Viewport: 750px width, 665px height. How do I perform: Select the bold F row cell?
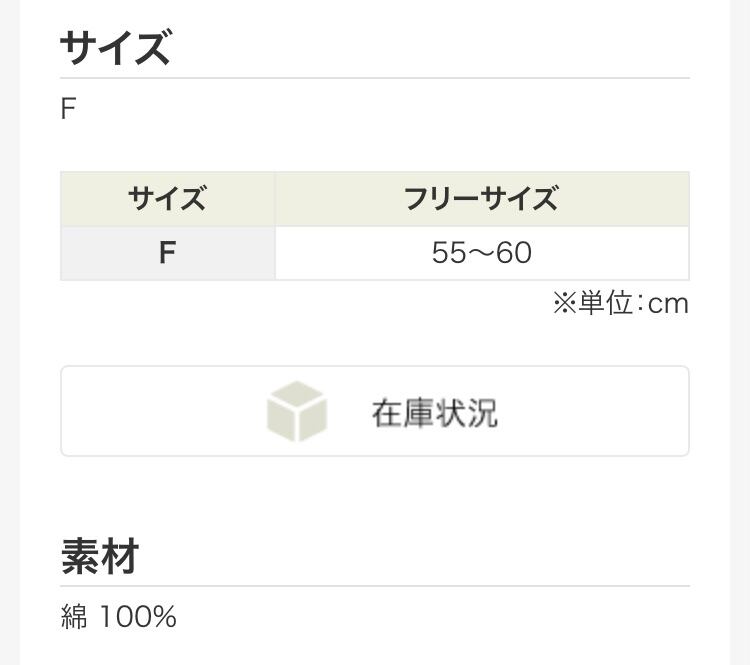(167, 253)
